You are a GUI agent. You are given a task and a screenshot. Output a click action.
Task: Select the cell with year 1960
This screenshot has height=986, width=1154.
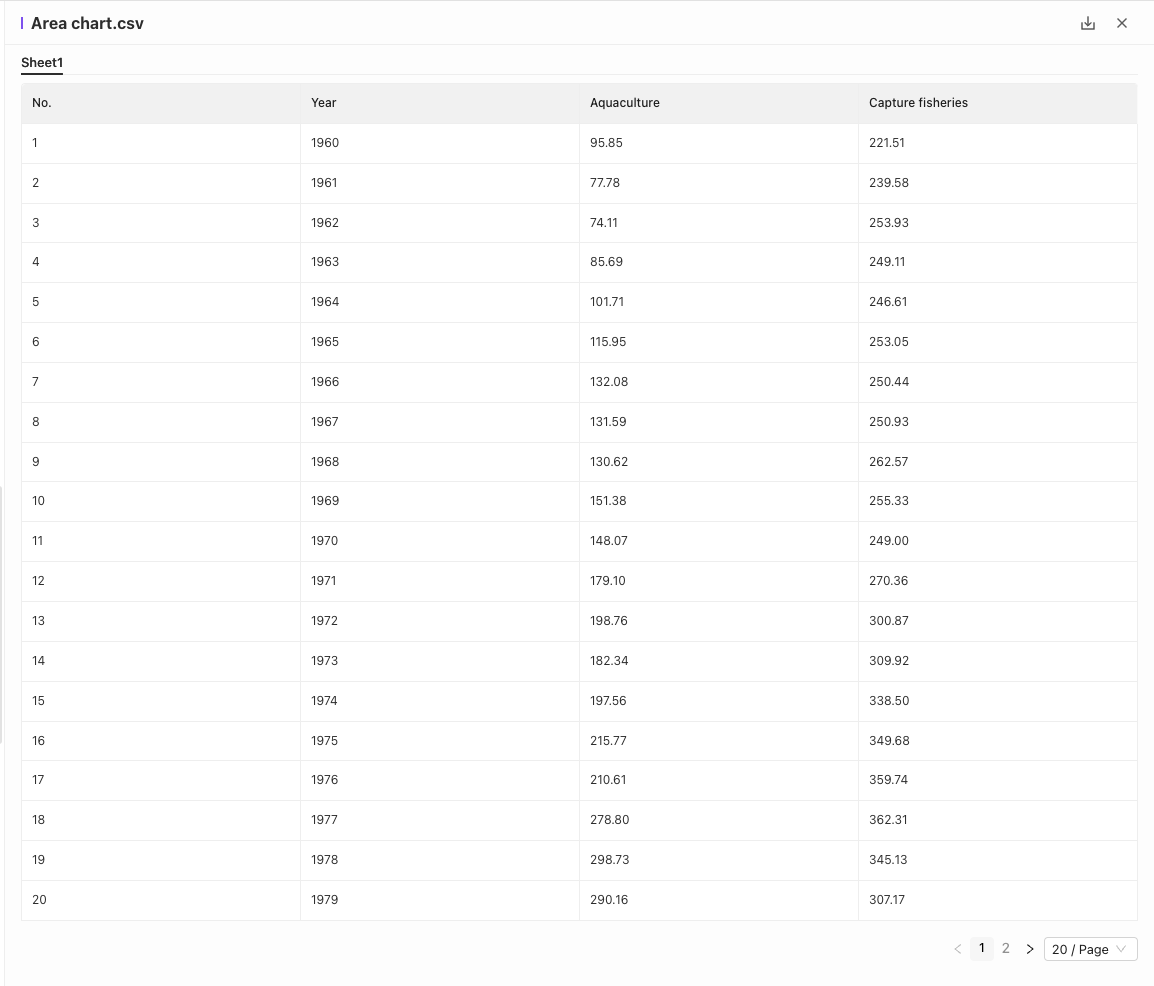325,143
